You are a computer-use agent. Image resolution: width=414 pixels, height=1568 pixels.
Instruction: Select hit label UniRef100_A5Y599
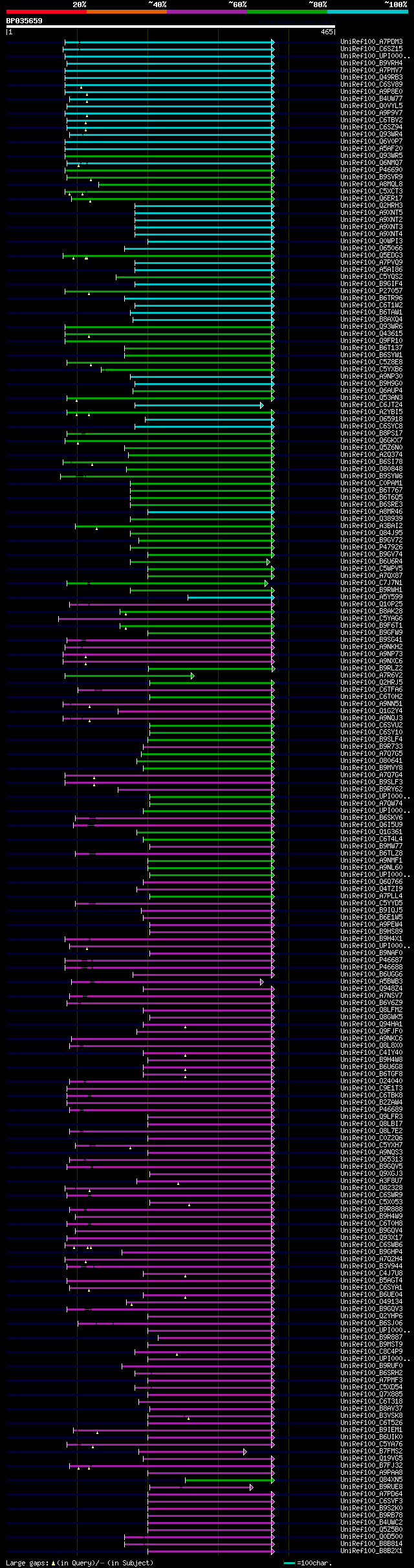click(371, 597)
